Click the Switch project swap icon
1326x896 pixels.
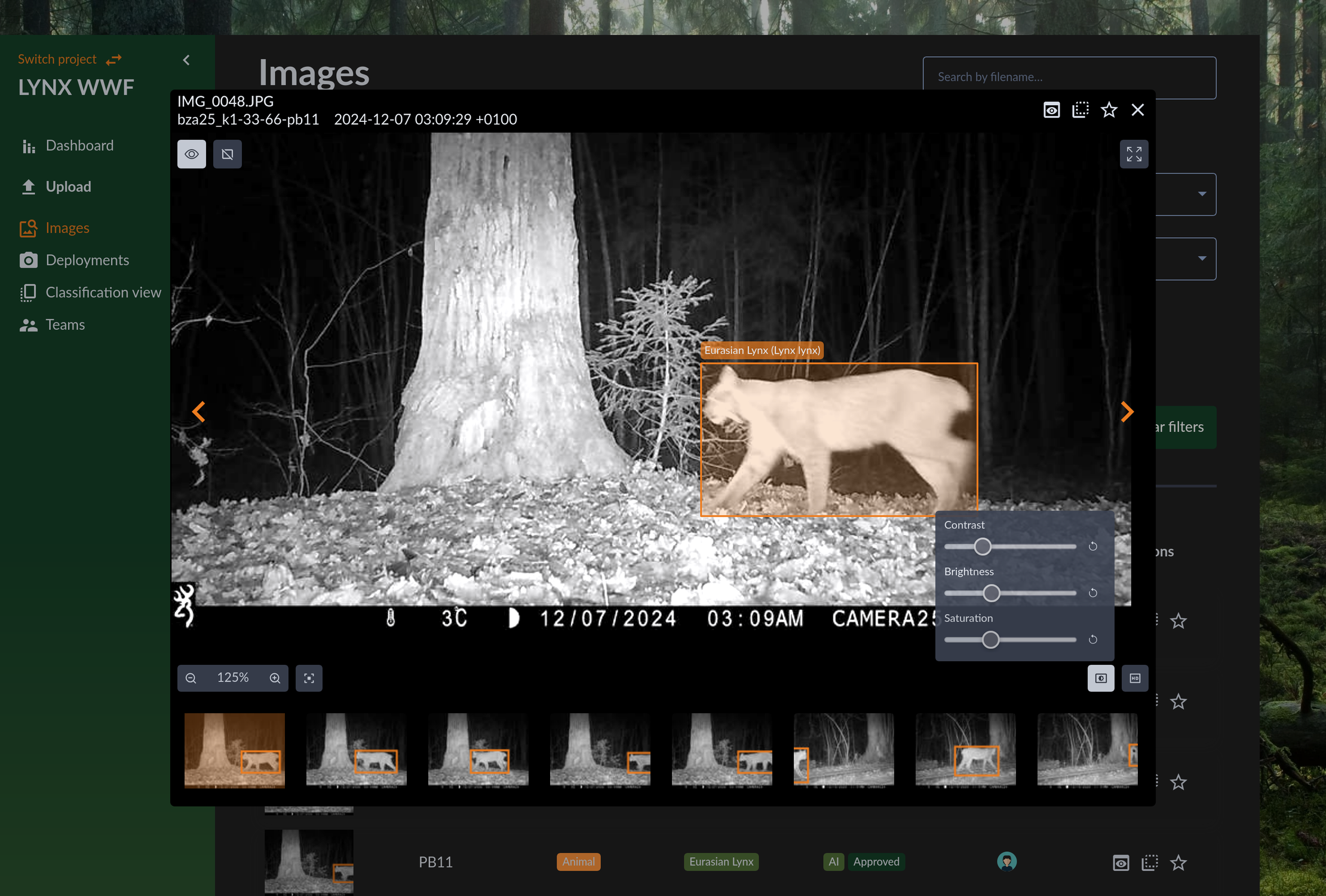tap(114, 59)
